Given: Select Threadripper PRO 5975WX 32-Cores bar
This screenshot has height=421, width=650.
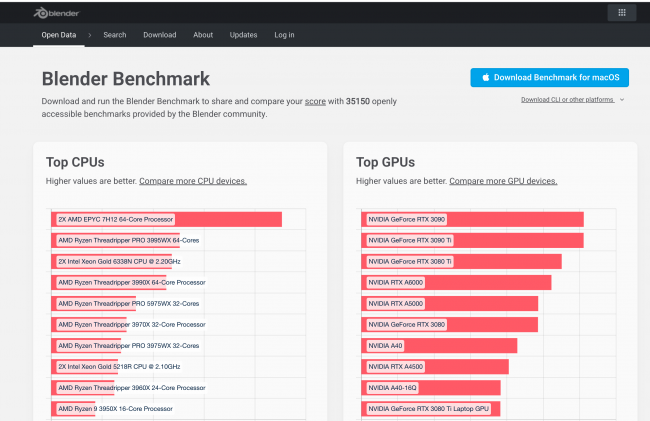Looking at the screenshot, I should 94,304.
